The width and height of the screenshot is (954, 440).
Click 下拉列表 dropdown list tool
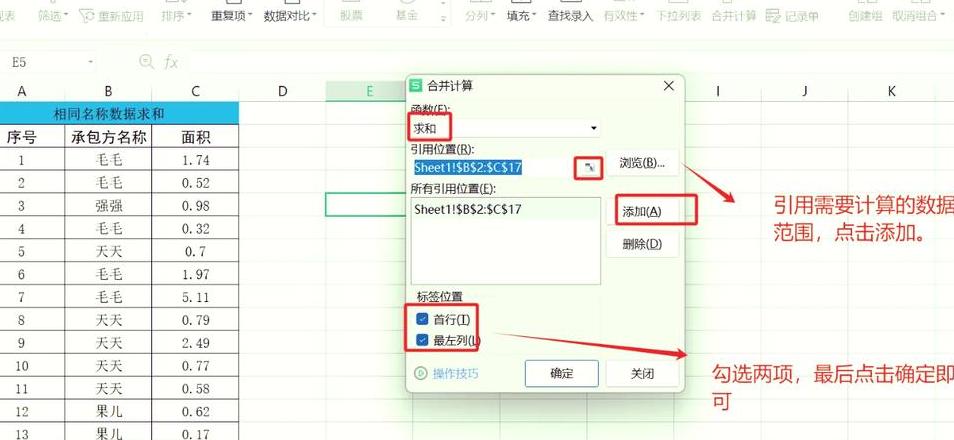coord(678,16)
